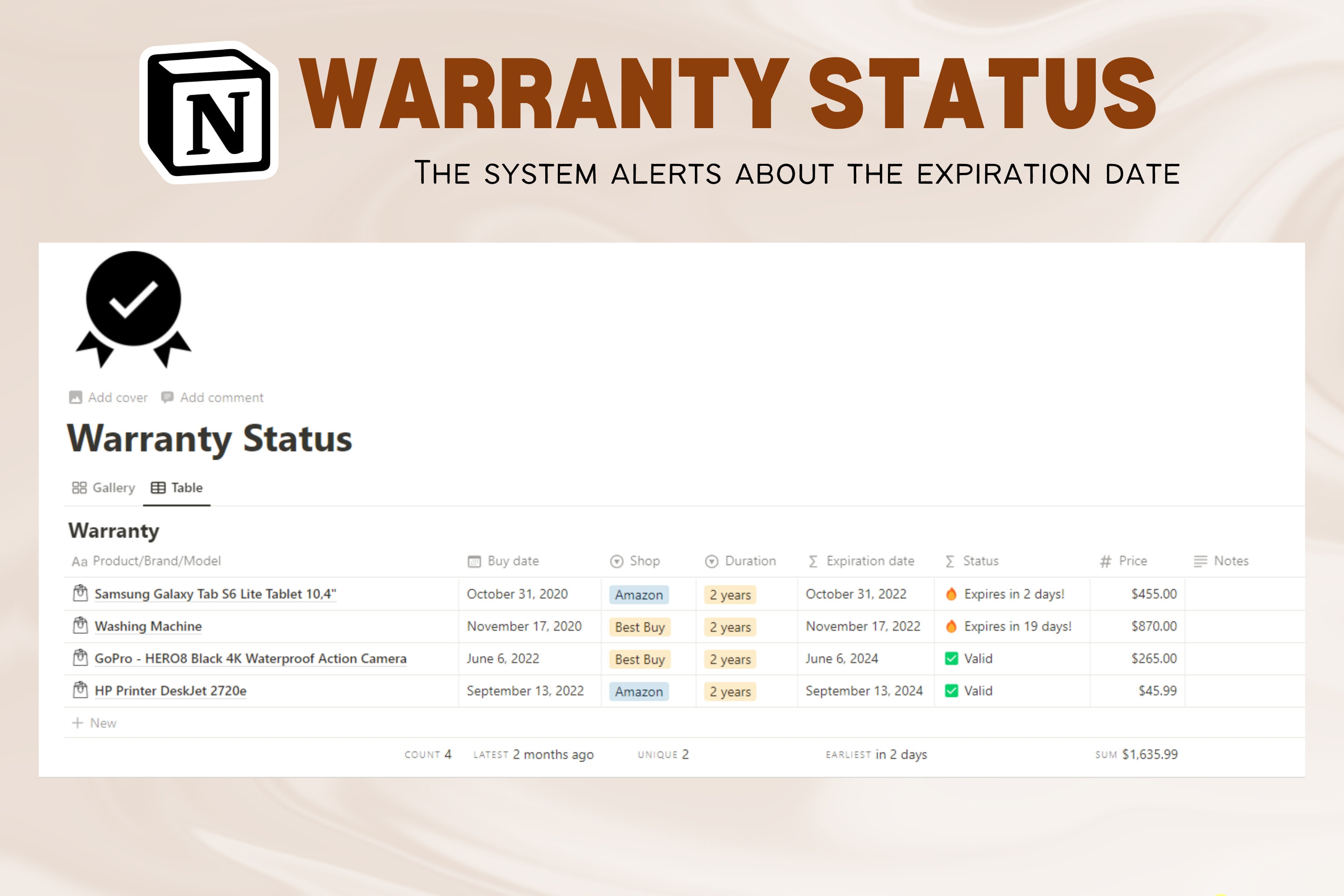This screenshot has width=1344, height=896.
Task: Switch to the Gallery view tab
Action: [x=103, y=487]
